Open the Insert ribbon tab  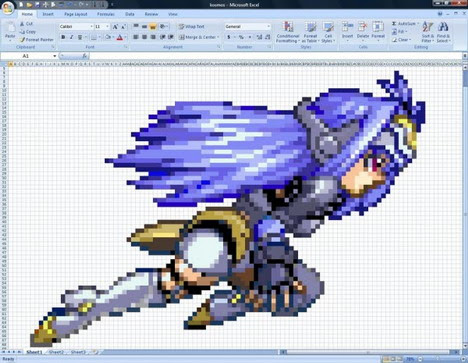point(48,14)
